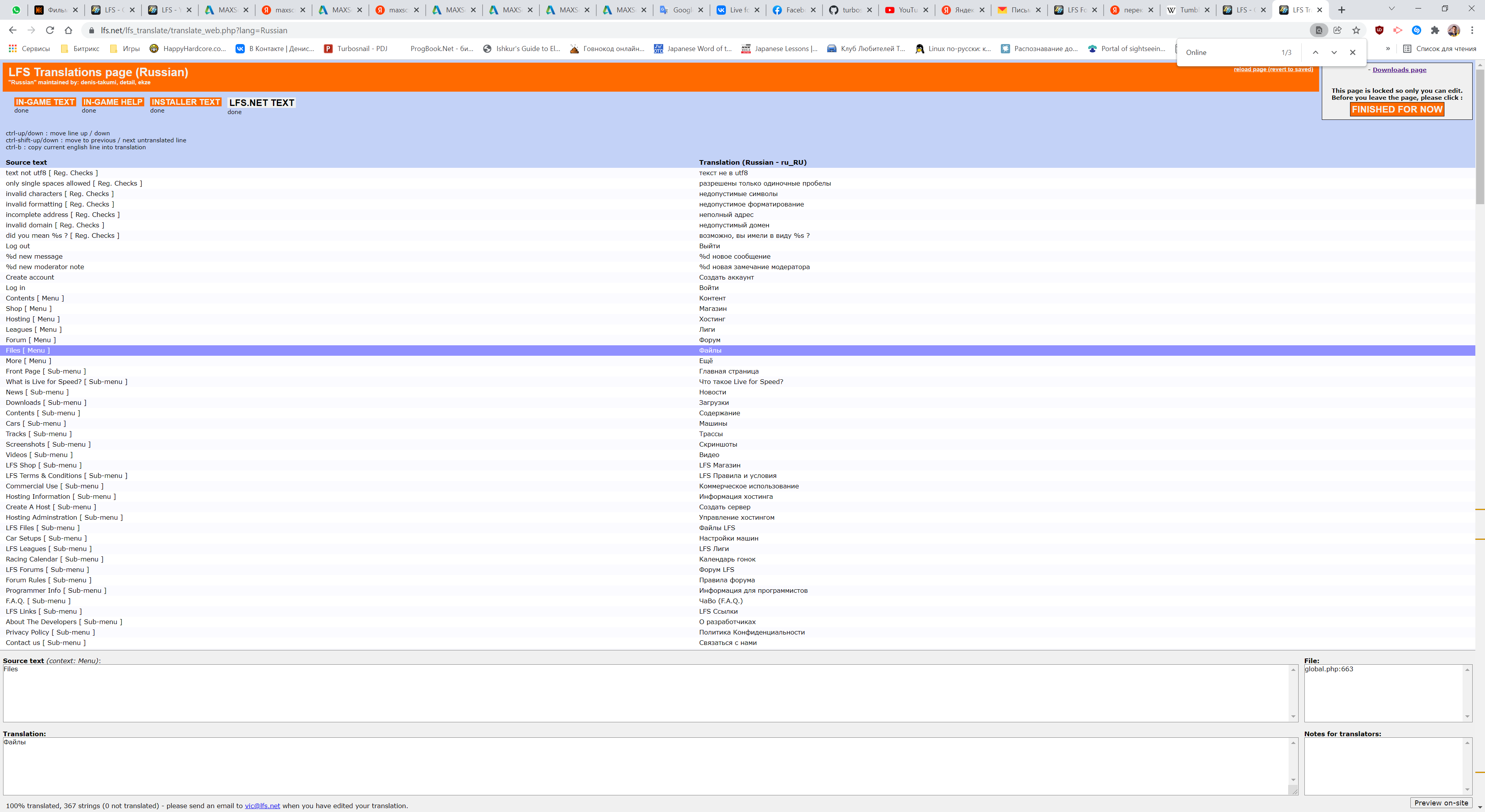Switch to the IN-GAME TEXT section

[x=45, y=102]
